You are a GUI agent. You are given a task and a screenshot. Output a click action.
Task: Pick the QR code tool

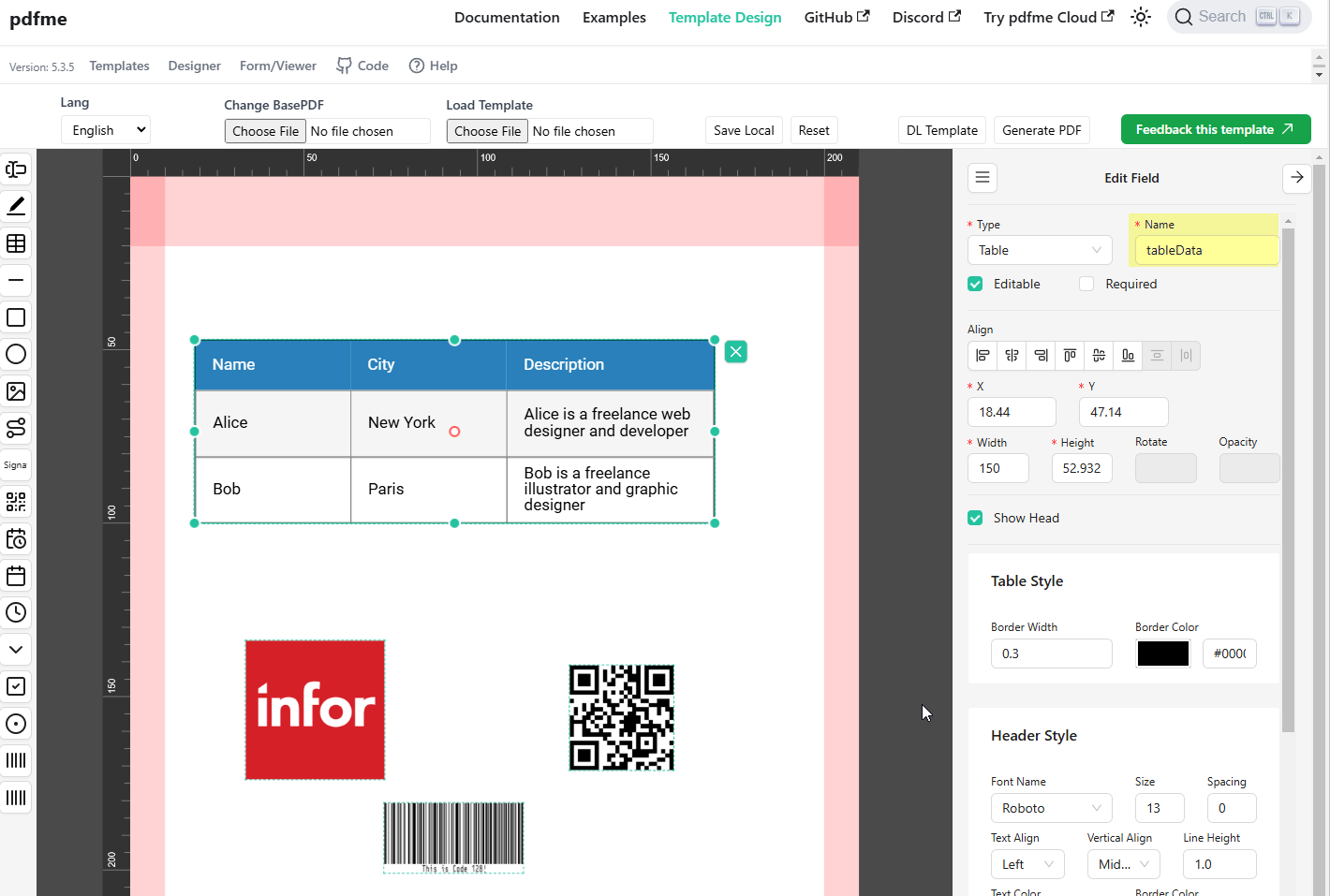click(x=16, y=502)
